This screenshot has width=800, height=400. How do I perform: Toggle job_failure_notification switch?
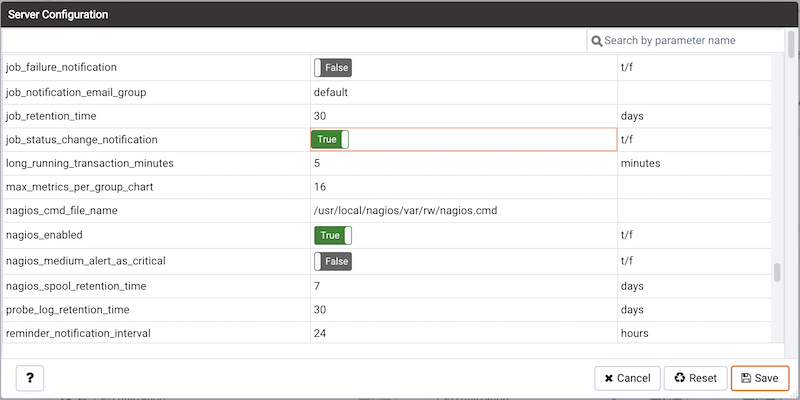(333, 67)
